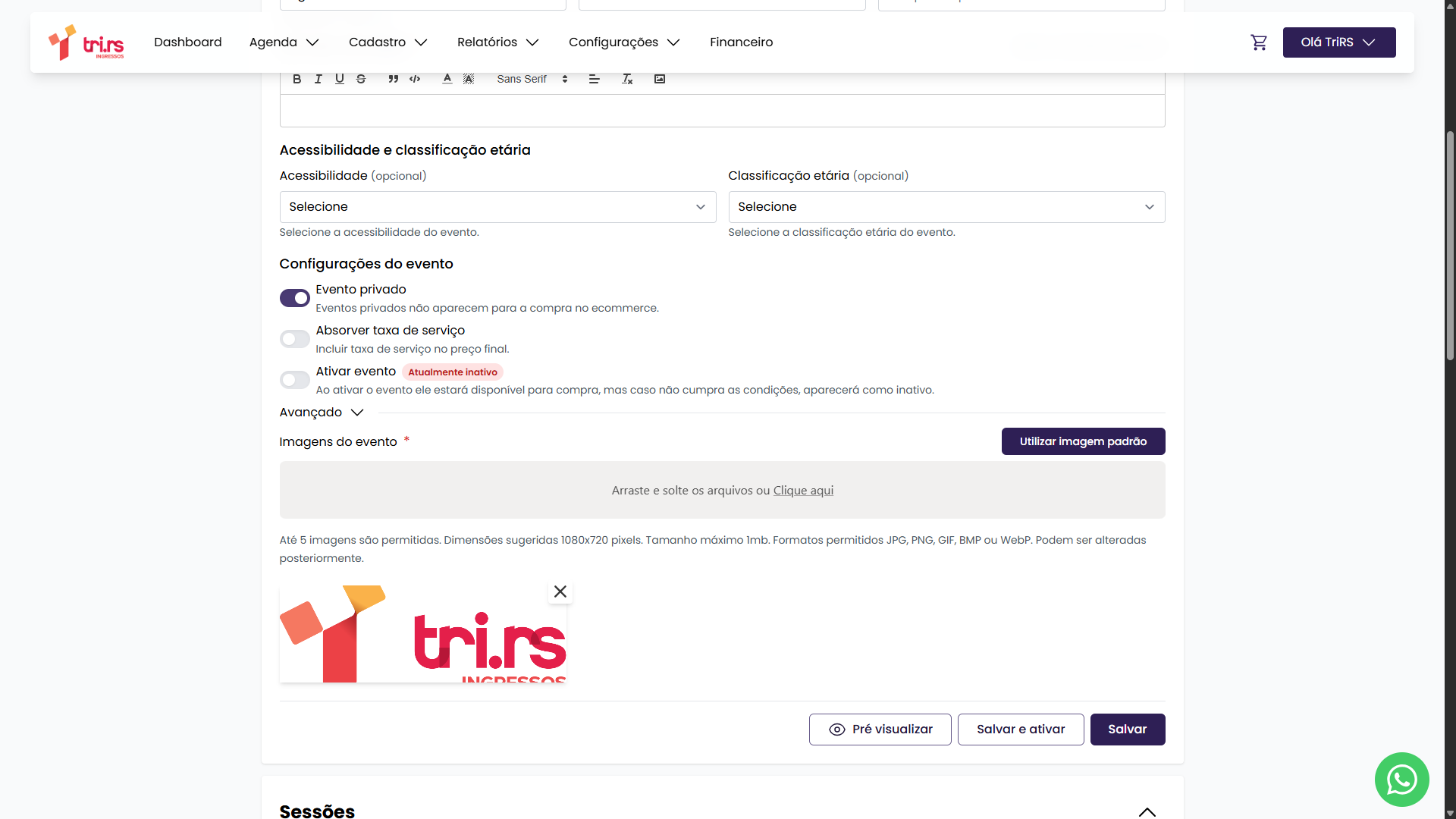
Task: Insert a code block in the editor
Action: point(415,79)
